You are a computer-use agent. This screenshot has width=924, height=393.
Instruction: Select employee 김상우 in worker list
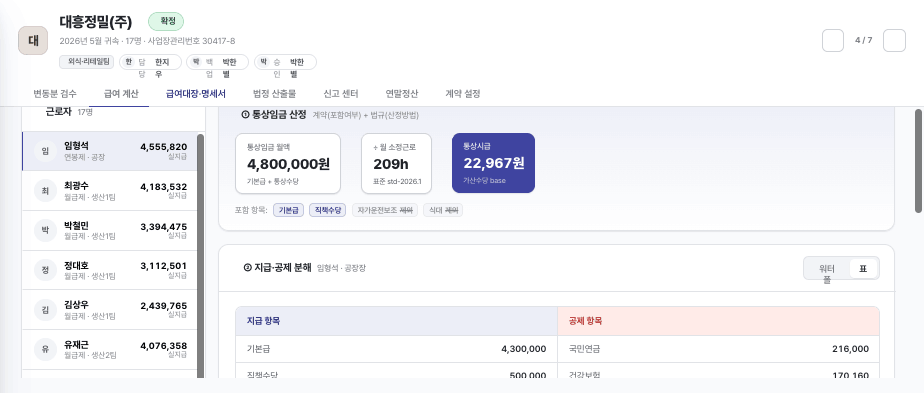[109, 309]
